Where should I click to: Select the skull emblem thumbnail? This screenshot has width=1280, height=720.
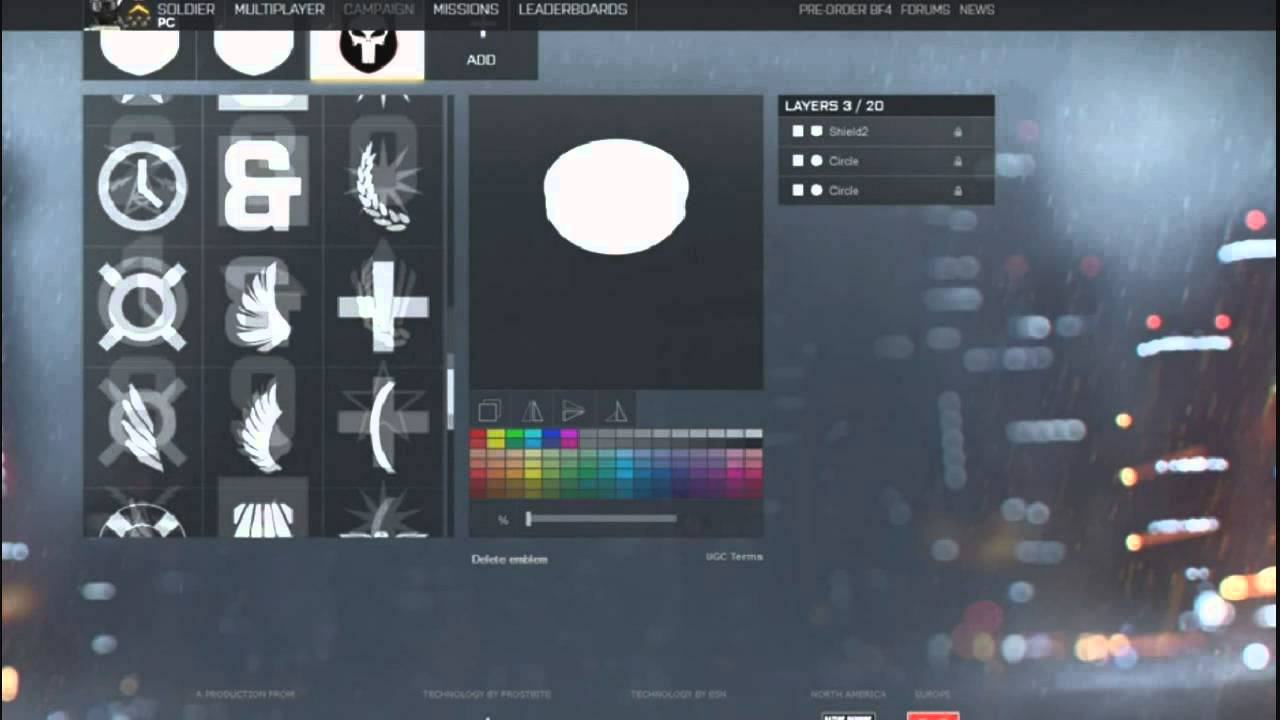(368, 55)
